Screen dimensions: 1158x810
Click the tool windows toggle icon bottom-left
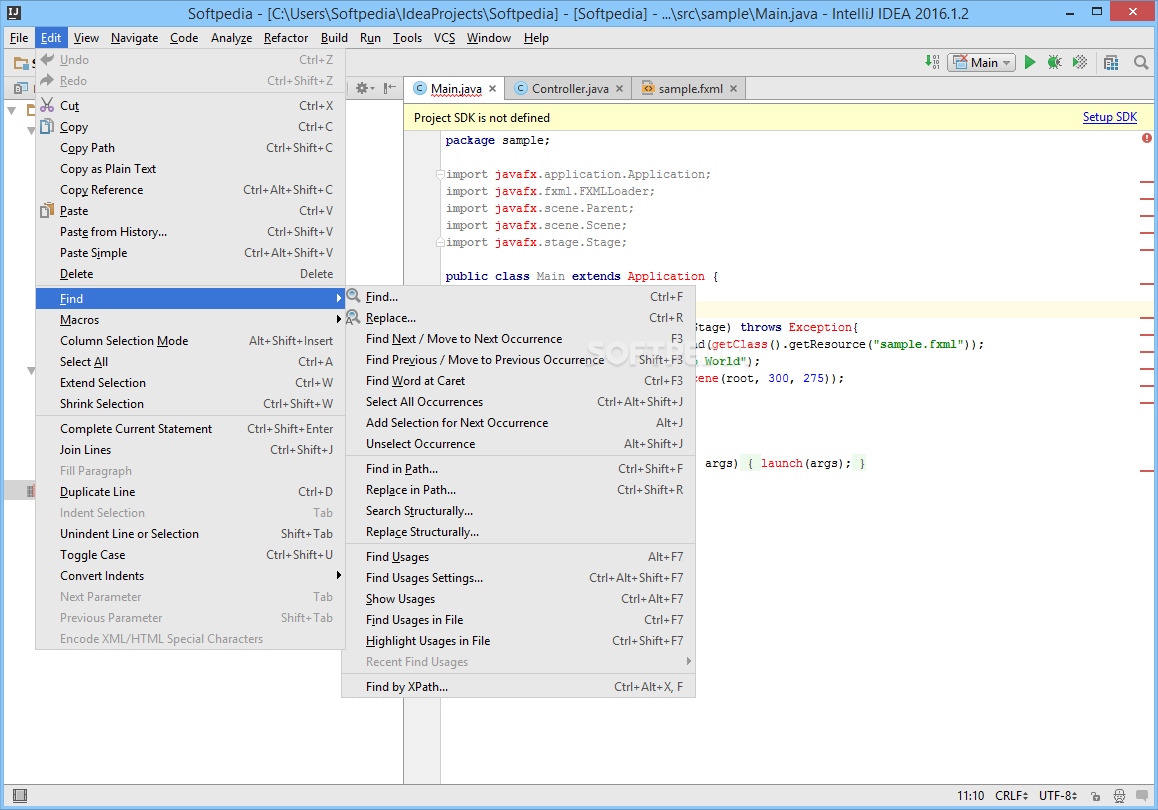pos(20,795)
